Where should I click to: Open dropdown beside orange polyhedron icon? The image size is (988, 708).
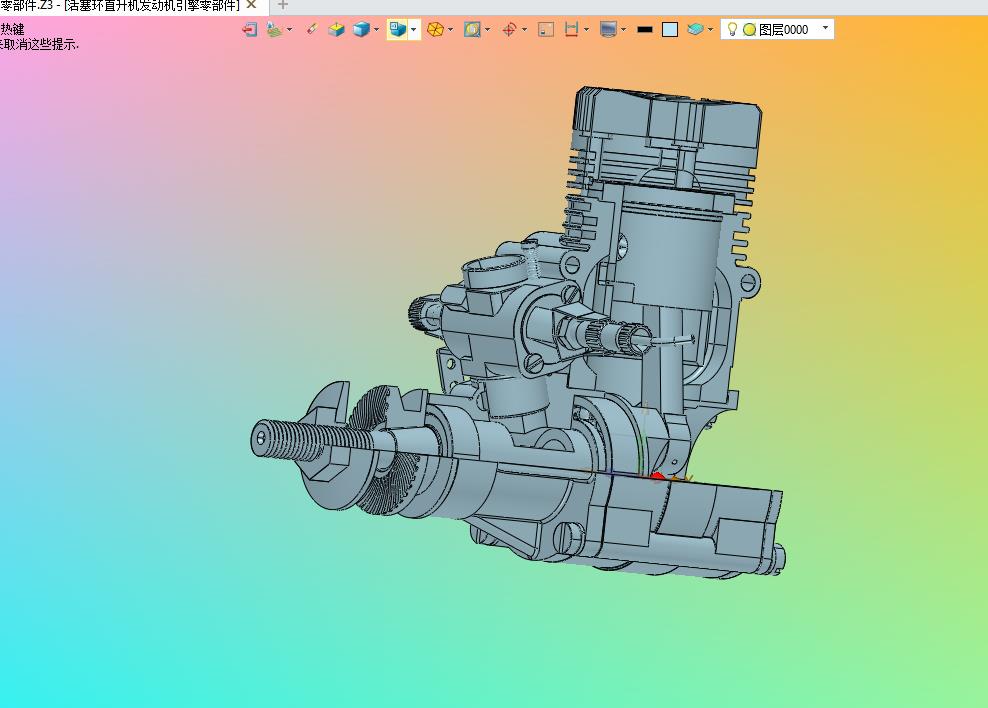click(451, 30)
